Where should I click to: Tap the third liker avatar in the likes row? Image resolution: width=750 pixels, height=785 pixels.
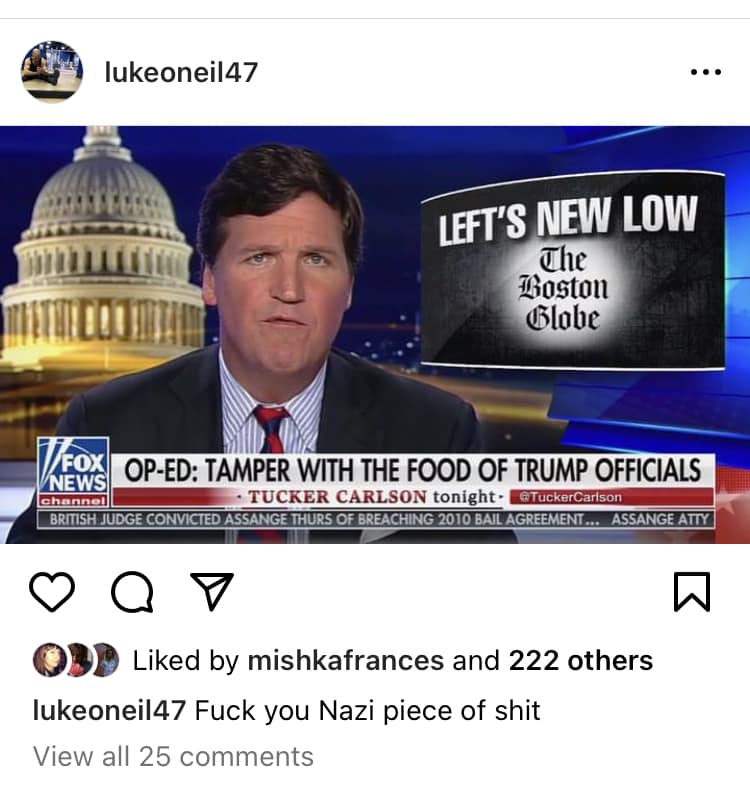106,659
